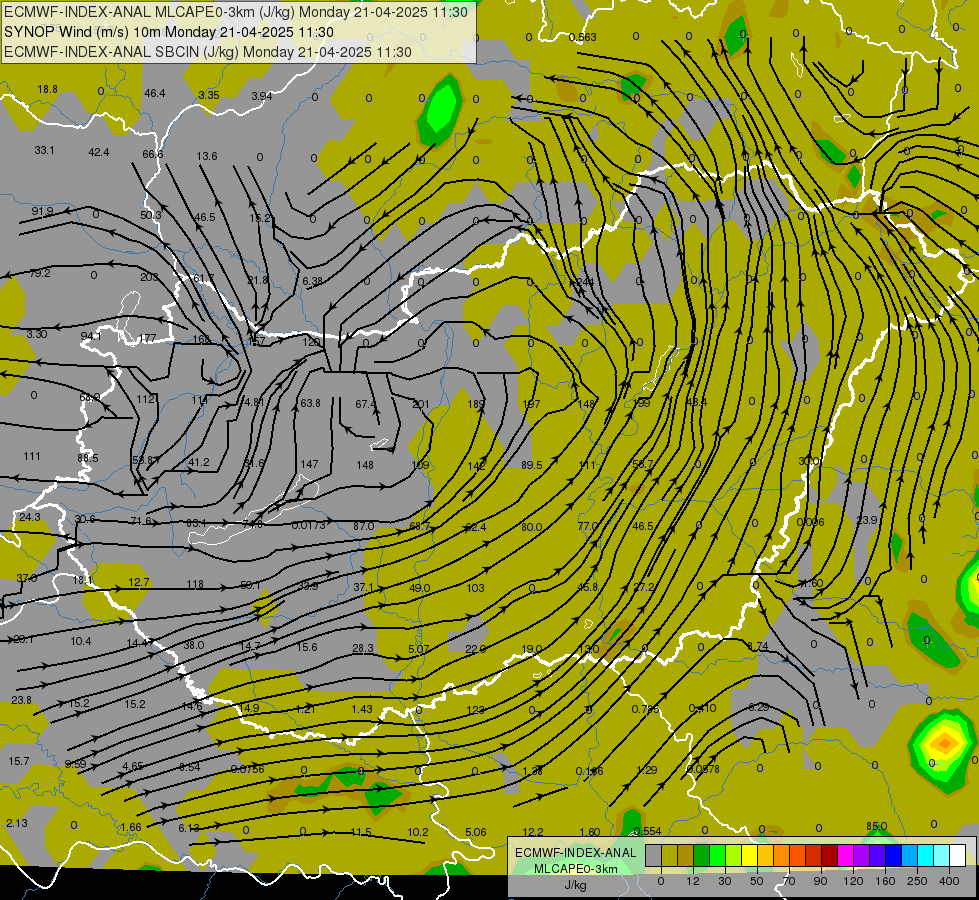Click the map value 79.2

pos(40,274)
